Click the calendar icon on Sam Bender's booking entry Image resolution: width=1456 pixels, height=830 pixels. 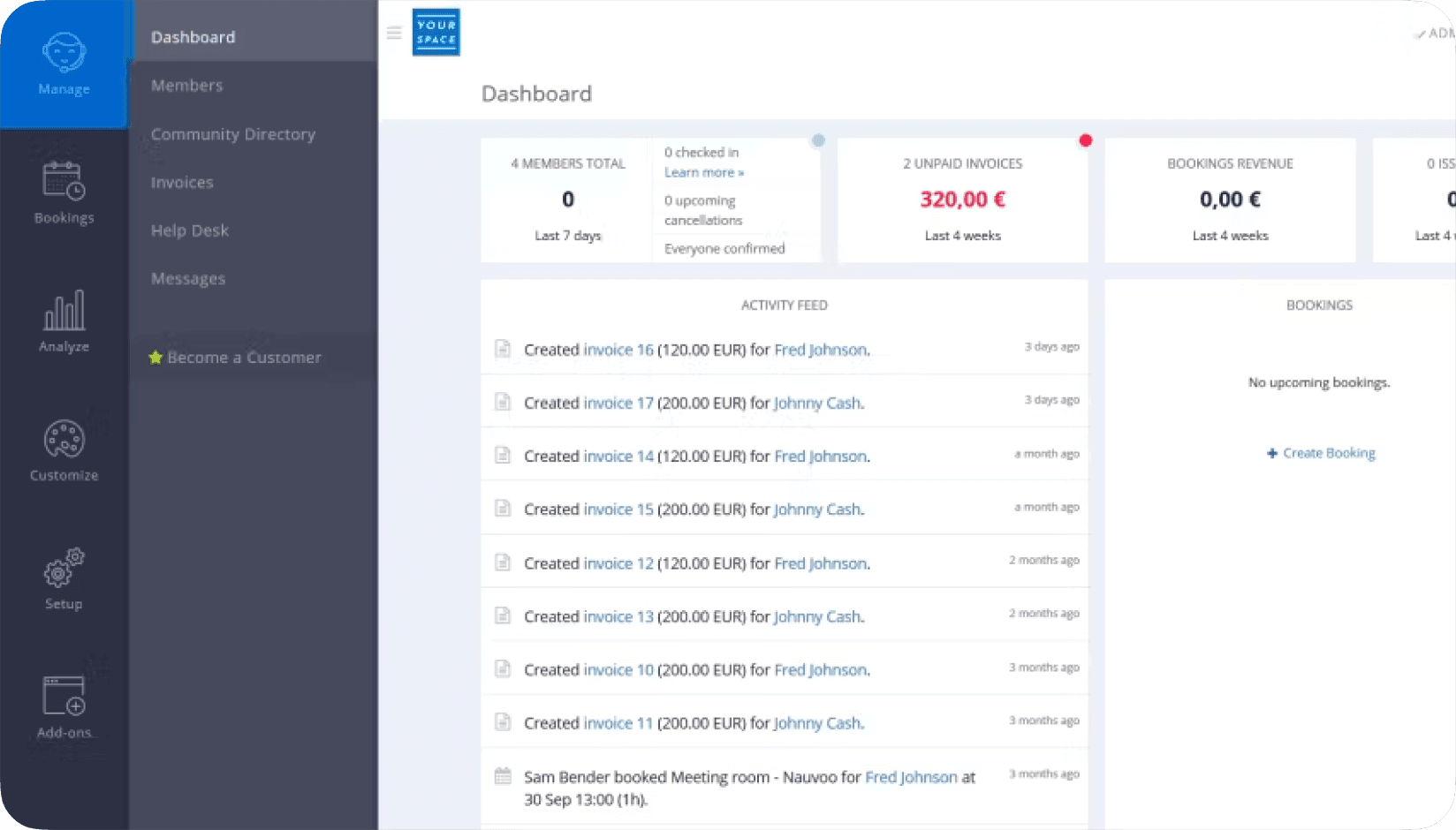point(503,776)
